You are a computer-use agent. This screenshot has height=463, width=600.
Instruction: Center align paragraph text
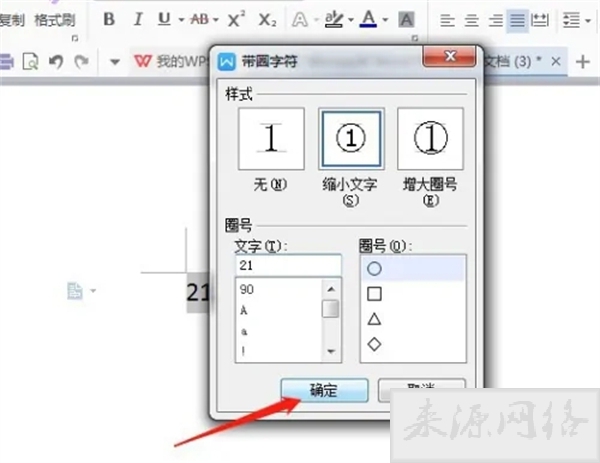(x=471, y=20)
